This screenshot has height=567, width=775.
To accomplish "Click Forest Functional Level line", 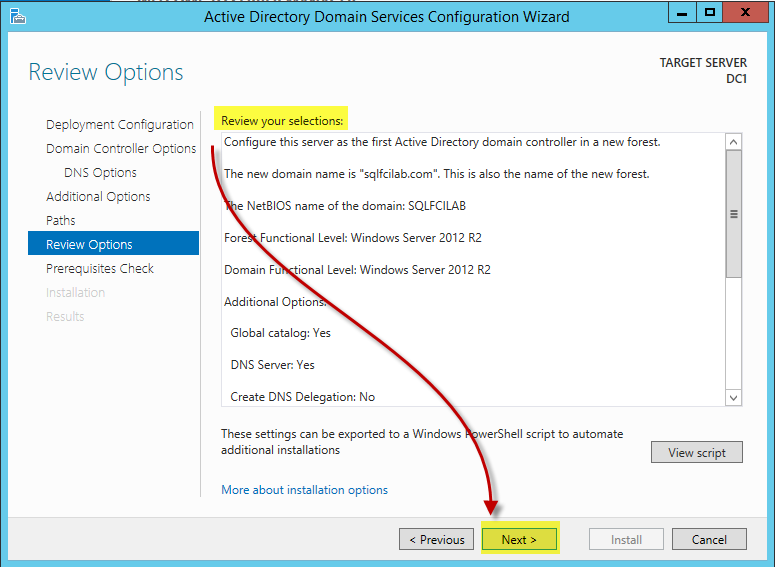I will [352, 238].
